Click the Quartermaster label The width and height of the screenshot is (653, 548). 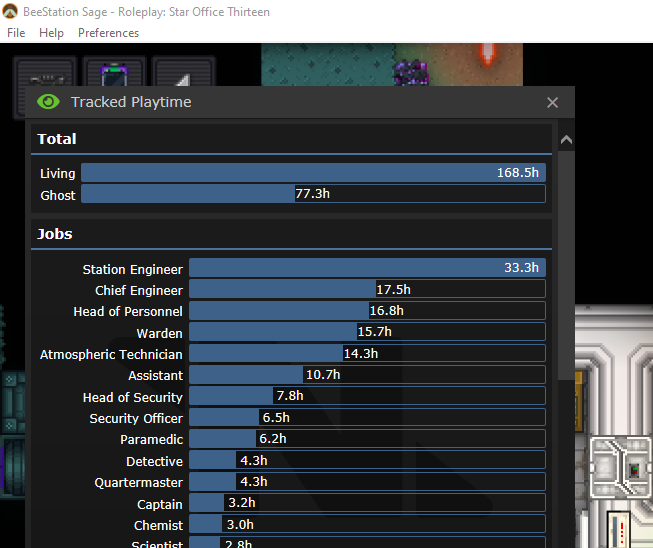[x=139, y=483]
